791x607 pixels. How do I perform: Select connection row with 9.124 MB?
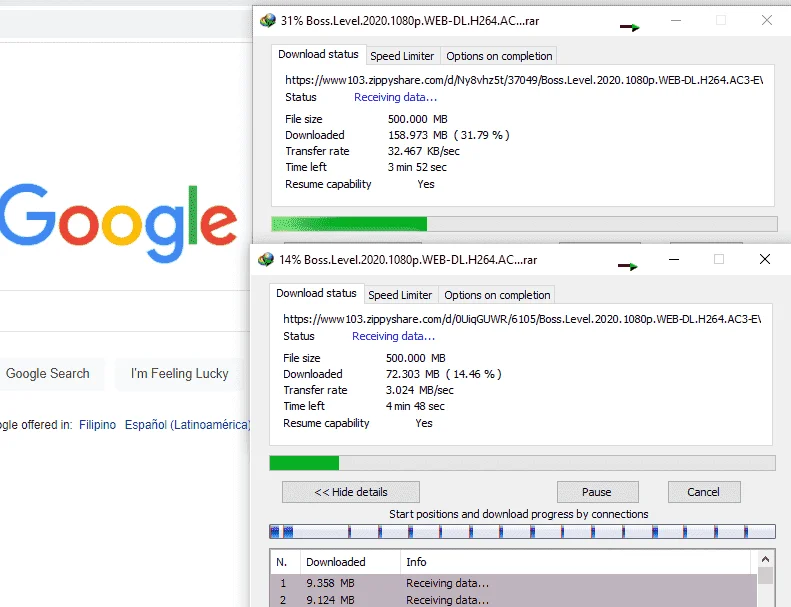click(x=514, y=600)
